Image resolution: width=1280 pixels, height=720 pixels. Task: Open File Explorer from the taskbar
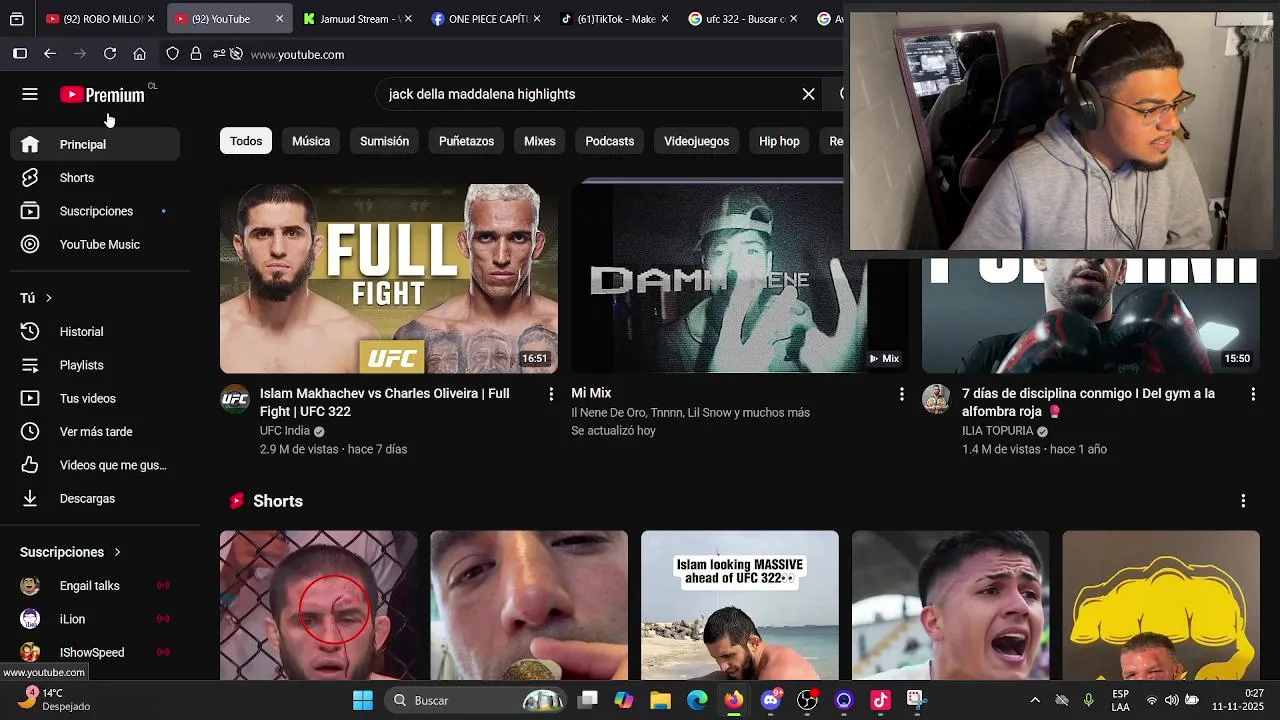tap(660, 700)
